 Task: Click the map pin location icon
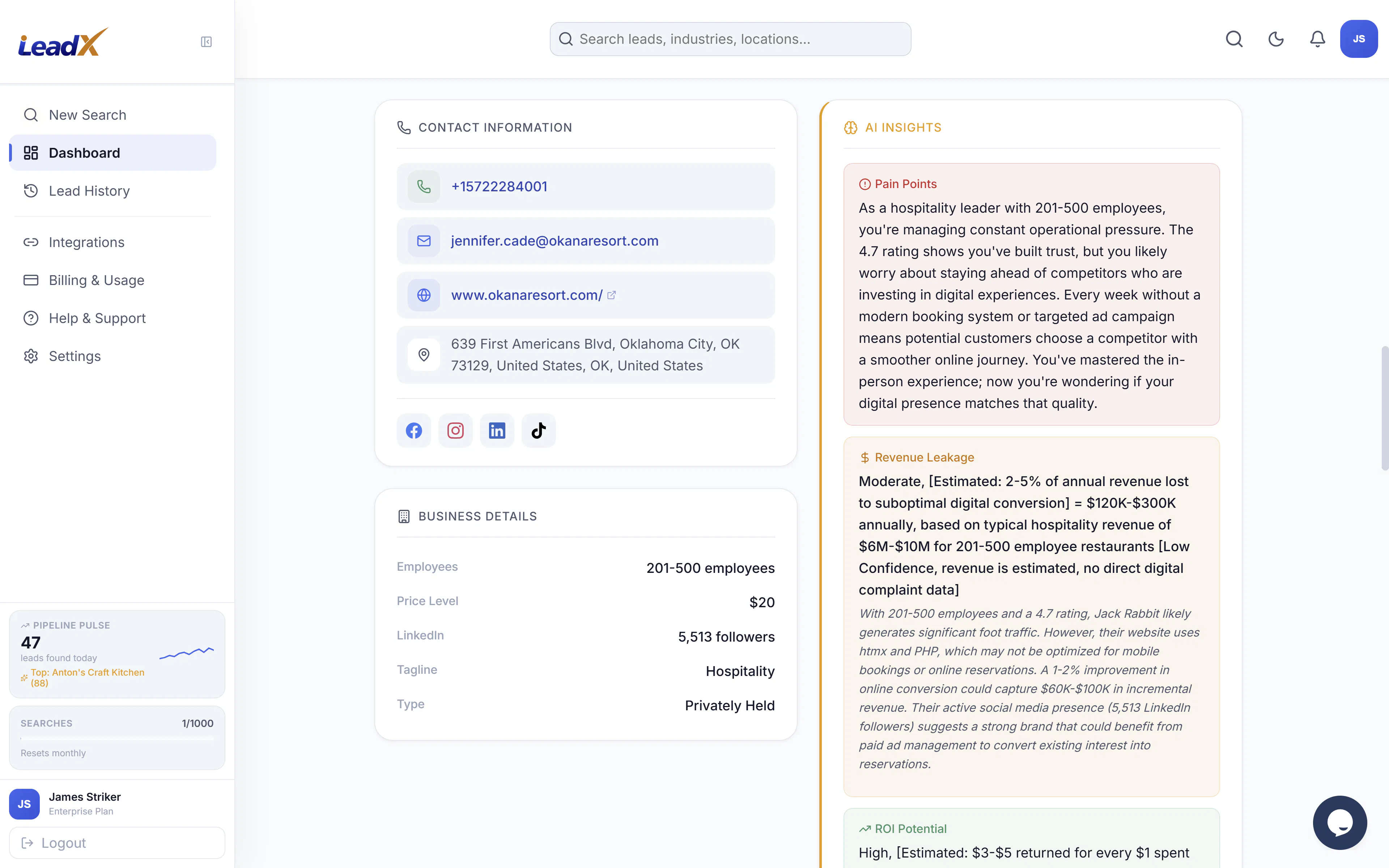(x=424, y=355)
